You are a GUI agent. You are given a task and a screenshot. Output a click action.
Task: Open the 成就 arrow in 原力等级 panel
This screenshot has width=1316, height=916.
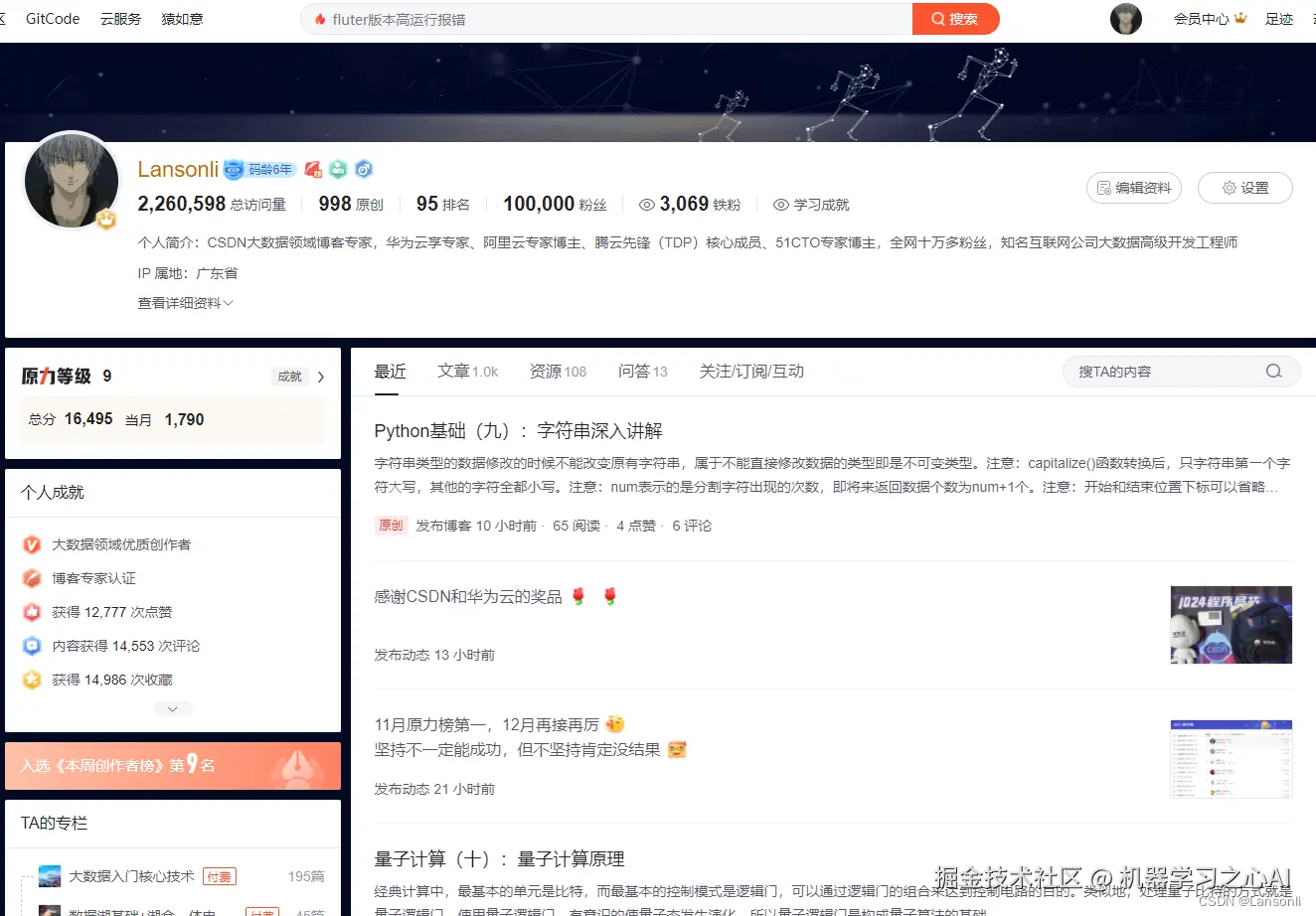click(x=320, y=377)
